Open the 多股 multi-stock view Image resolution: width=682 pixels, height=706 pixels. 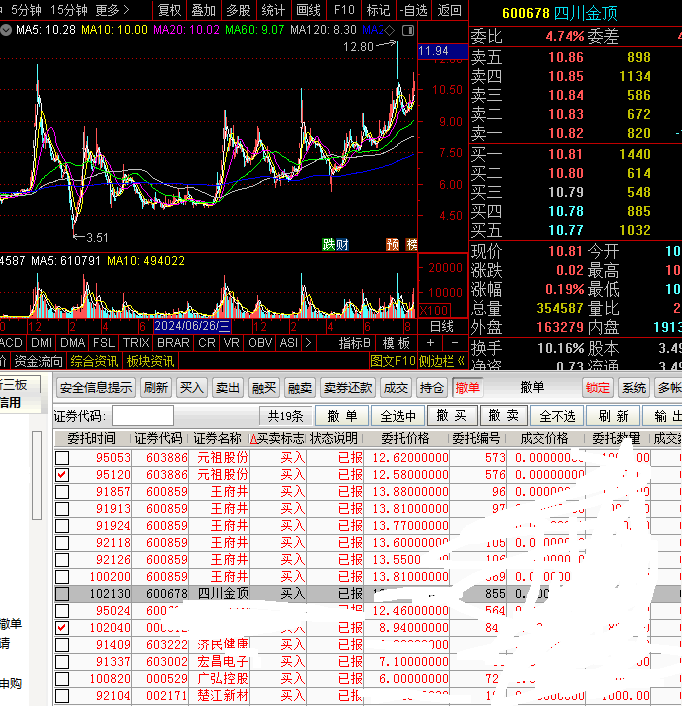239,10
